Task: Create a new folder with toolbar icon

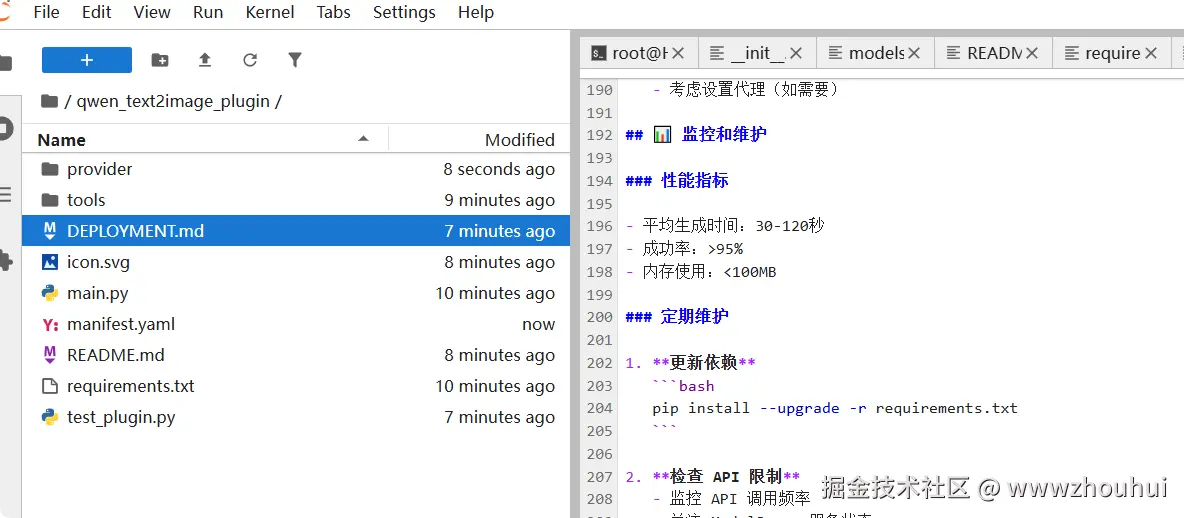Action: point(160,60)
